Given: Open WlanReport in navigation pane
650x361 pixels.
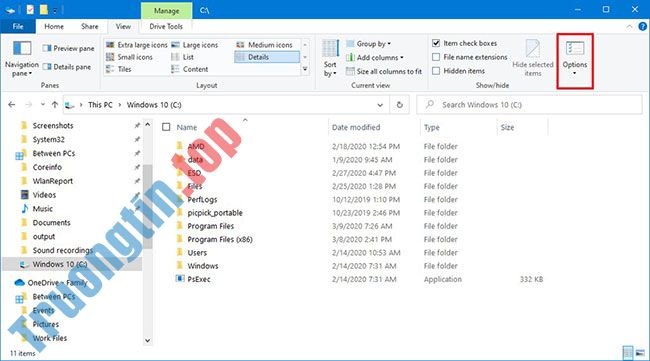Looking at the screenshot, I should [53, 181].
